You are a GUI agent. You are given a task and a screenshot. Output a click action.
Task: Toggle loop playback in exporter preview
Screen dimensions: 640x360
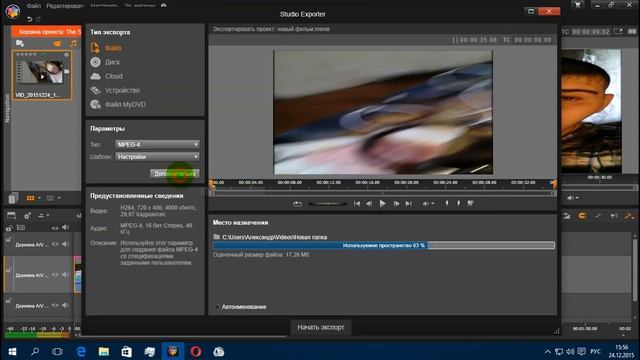pyautogui.click(x=298, y=203)
